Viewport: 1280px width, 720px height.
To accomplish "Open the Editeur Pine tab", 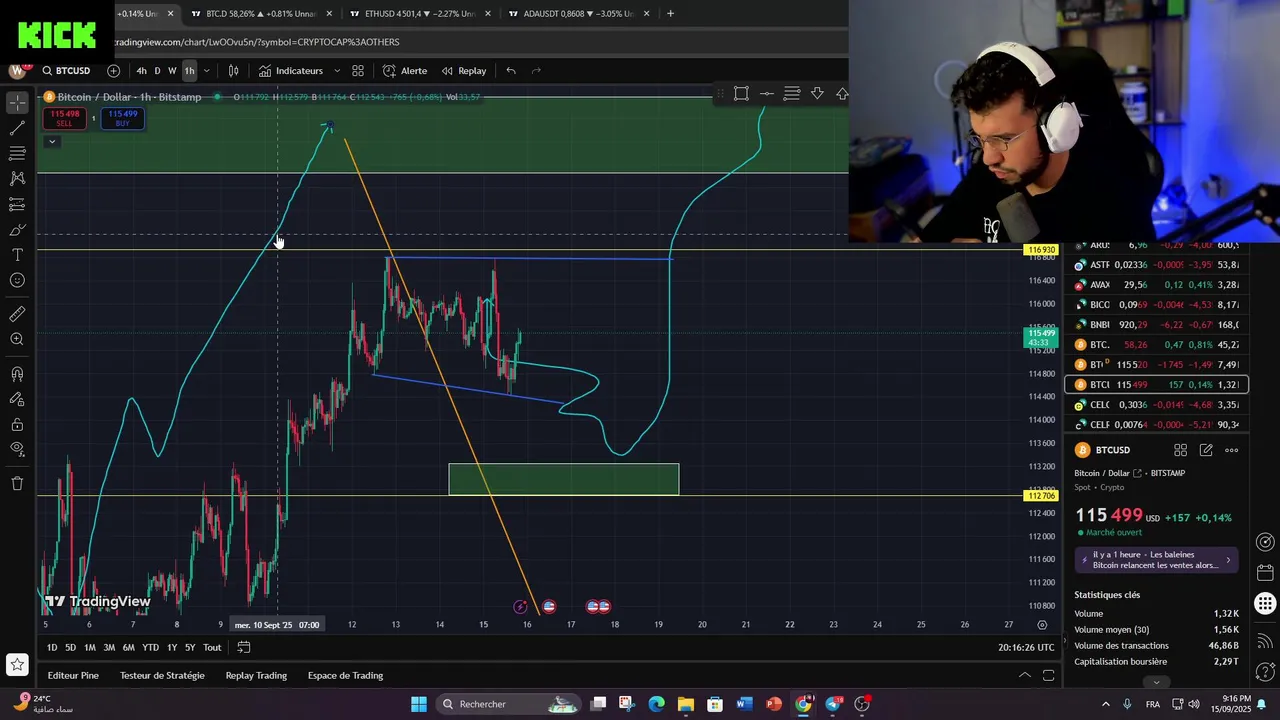I will (x=73, y=676).
